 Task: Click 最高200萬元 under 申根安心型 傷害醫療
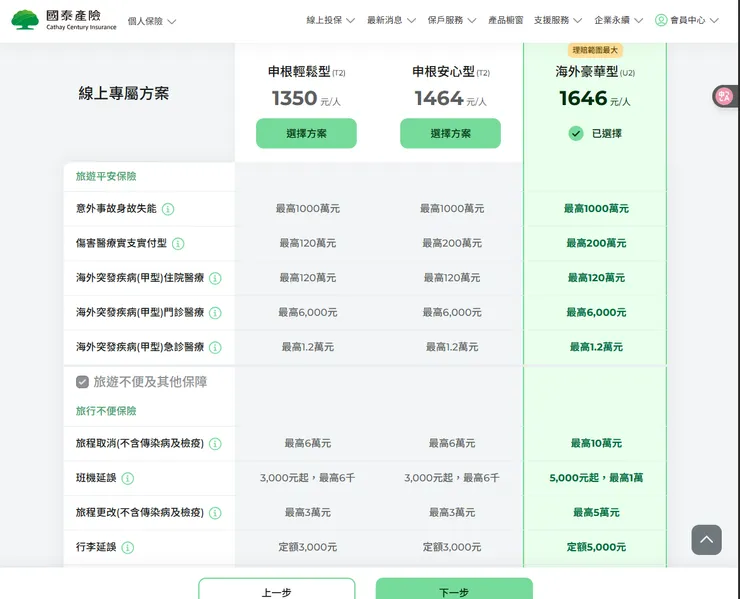(x=452, y=244)
